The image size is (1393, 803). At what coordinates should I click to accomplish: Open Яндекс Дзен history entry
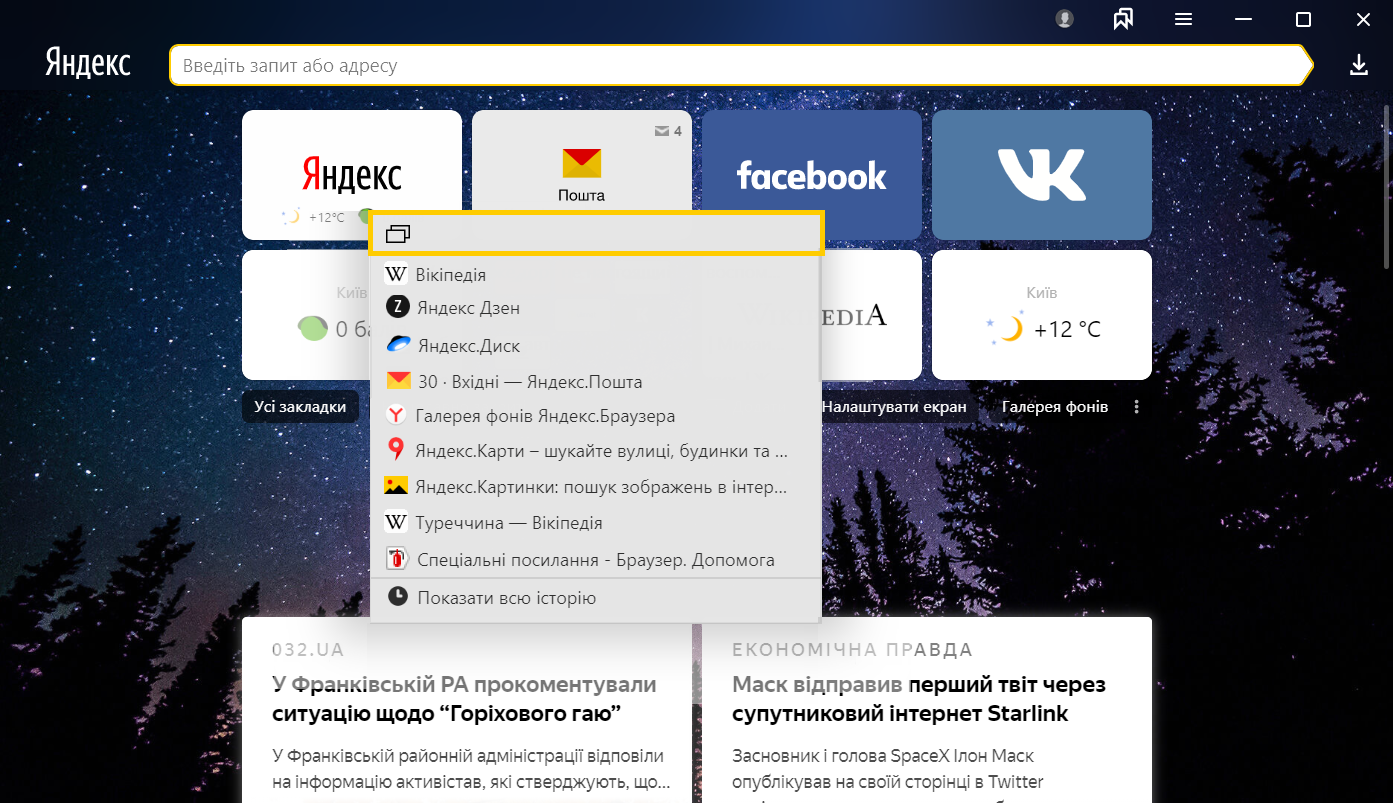coord(596,308)
